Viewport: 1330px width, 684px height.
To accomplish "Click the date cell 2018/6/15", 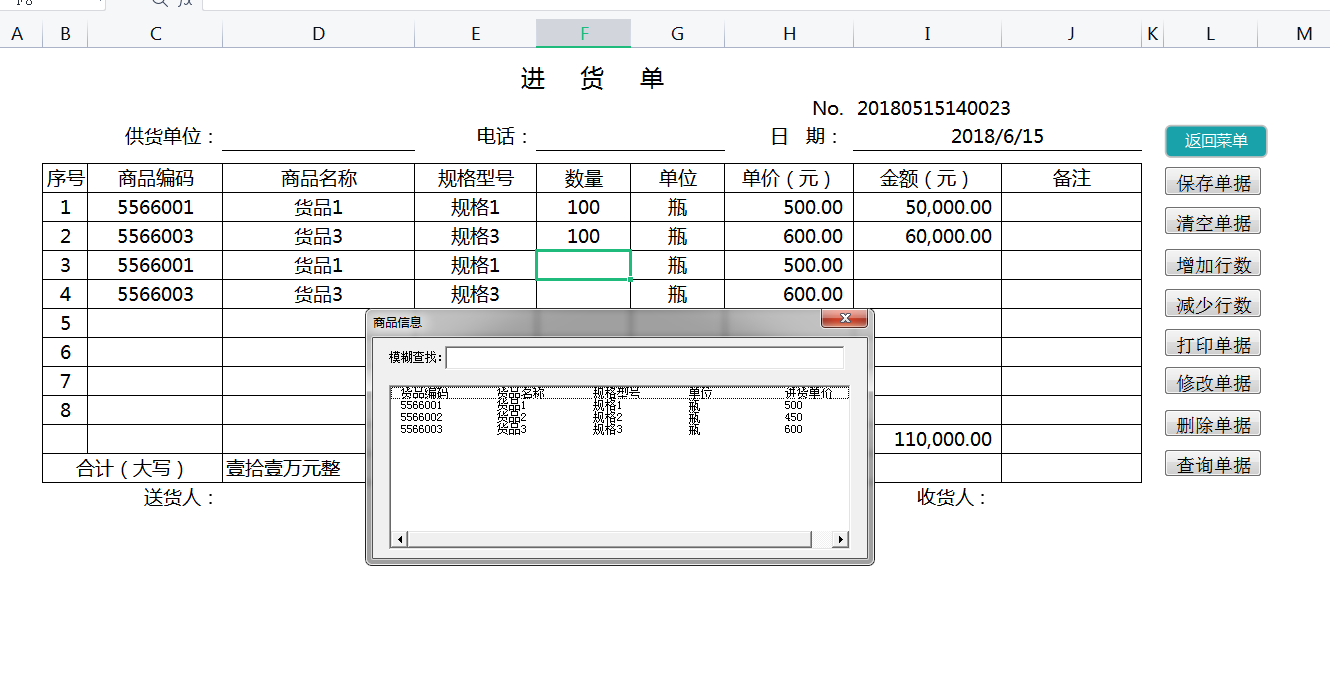I will [x=997, y=136].
